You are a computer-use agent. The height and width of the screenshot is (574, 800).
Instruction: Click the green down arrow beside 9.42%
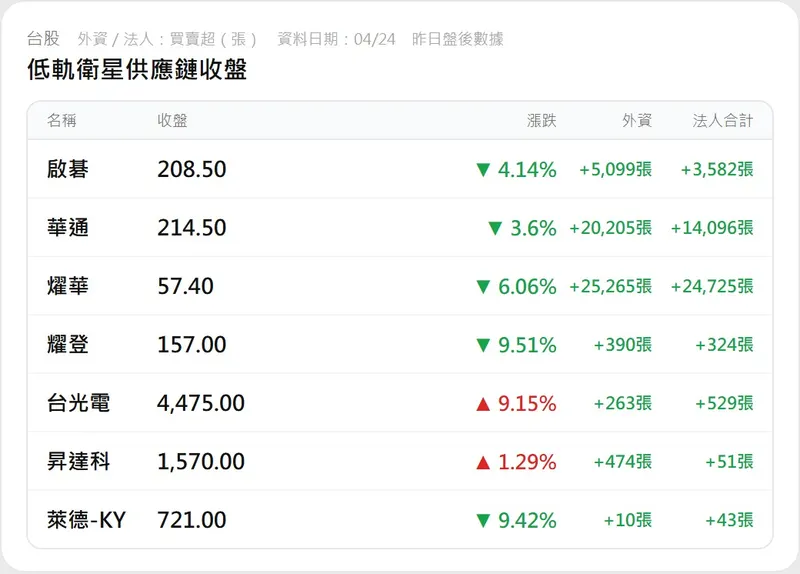[483, 521]
